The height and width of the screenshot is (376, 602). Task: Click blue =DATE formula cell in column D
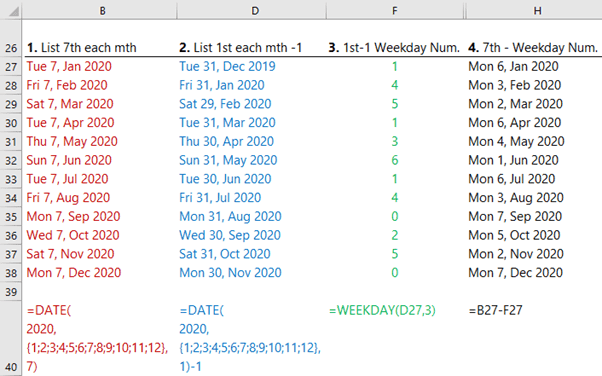[x=250, y=338]
